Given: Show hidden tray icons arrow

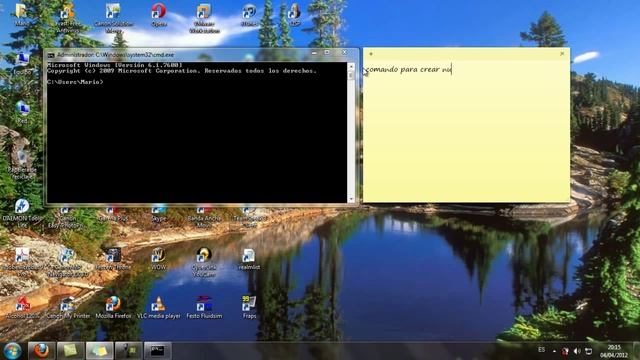Looking at the screenshot, I should tap(554, 351).
